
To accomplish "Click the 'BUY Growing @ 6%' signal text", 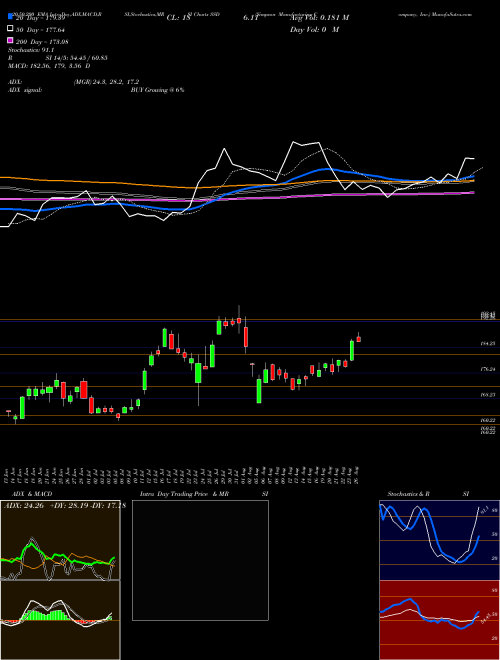I will [x=157, y=90].
